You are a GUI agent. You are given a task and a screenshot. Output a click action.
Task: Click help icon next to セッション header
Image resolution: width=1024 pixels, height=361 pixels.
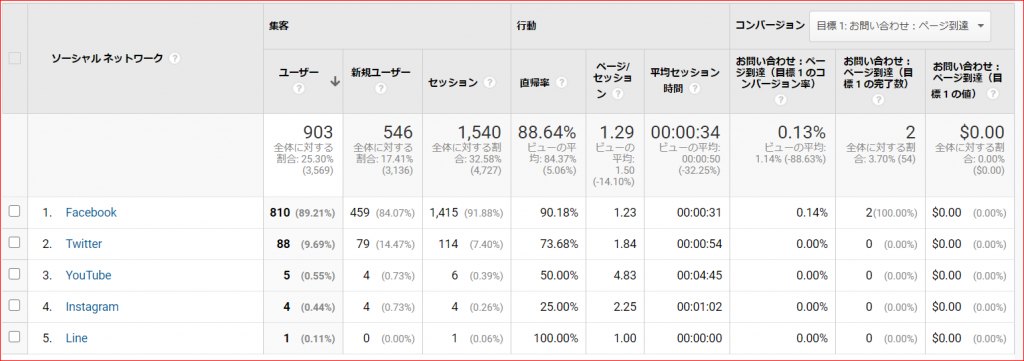click(489, 83)
